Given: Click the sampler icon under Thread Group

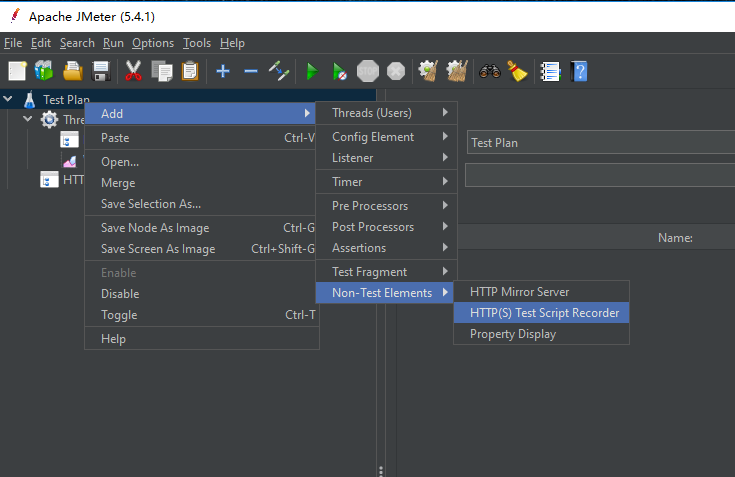Looking at the screenshot, I should (69, 139).
